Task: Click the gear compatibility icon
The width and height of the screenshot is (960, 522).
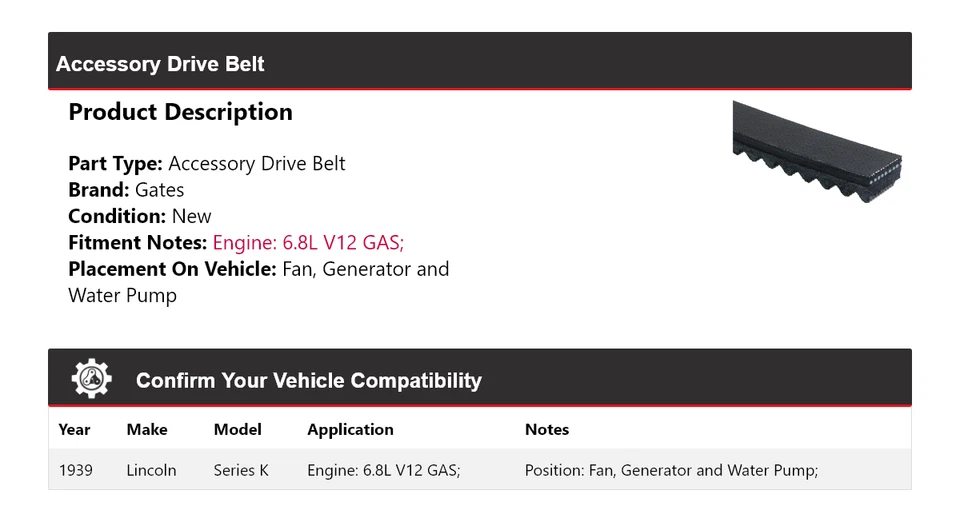Action: tap(92, 379)
